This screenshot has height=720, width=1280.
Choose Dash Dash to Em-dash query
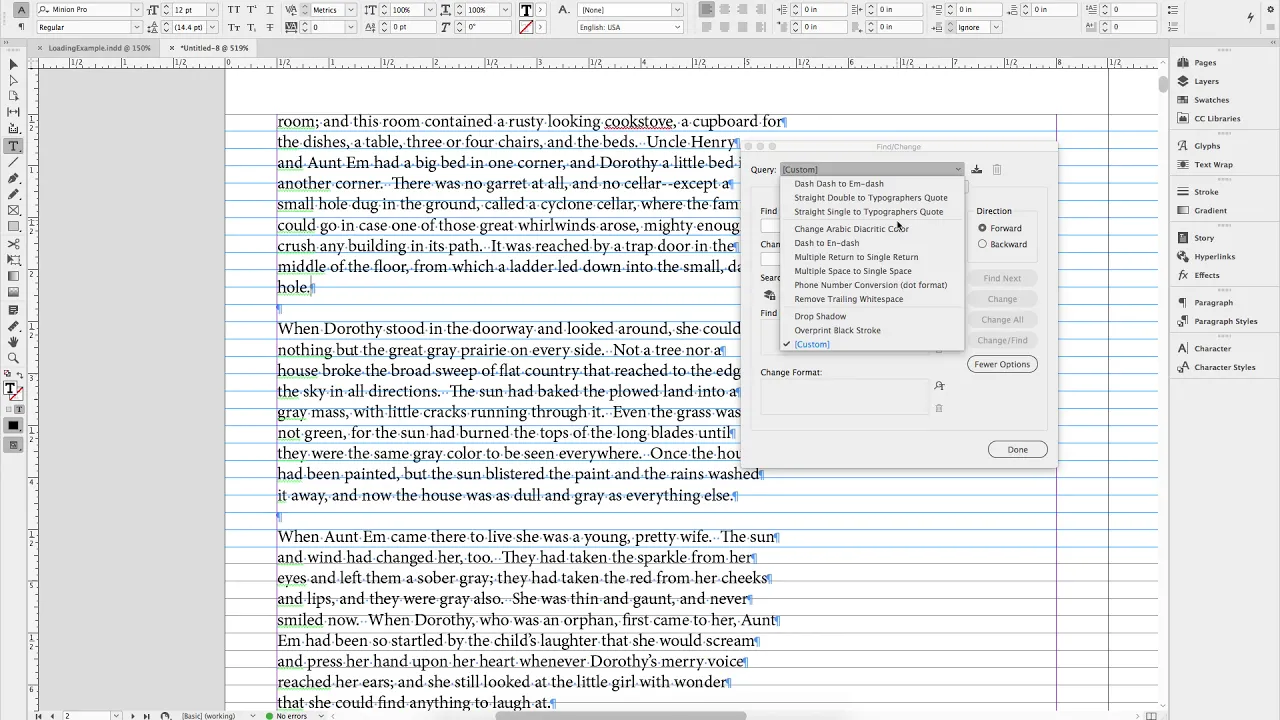tap(839, 184)
